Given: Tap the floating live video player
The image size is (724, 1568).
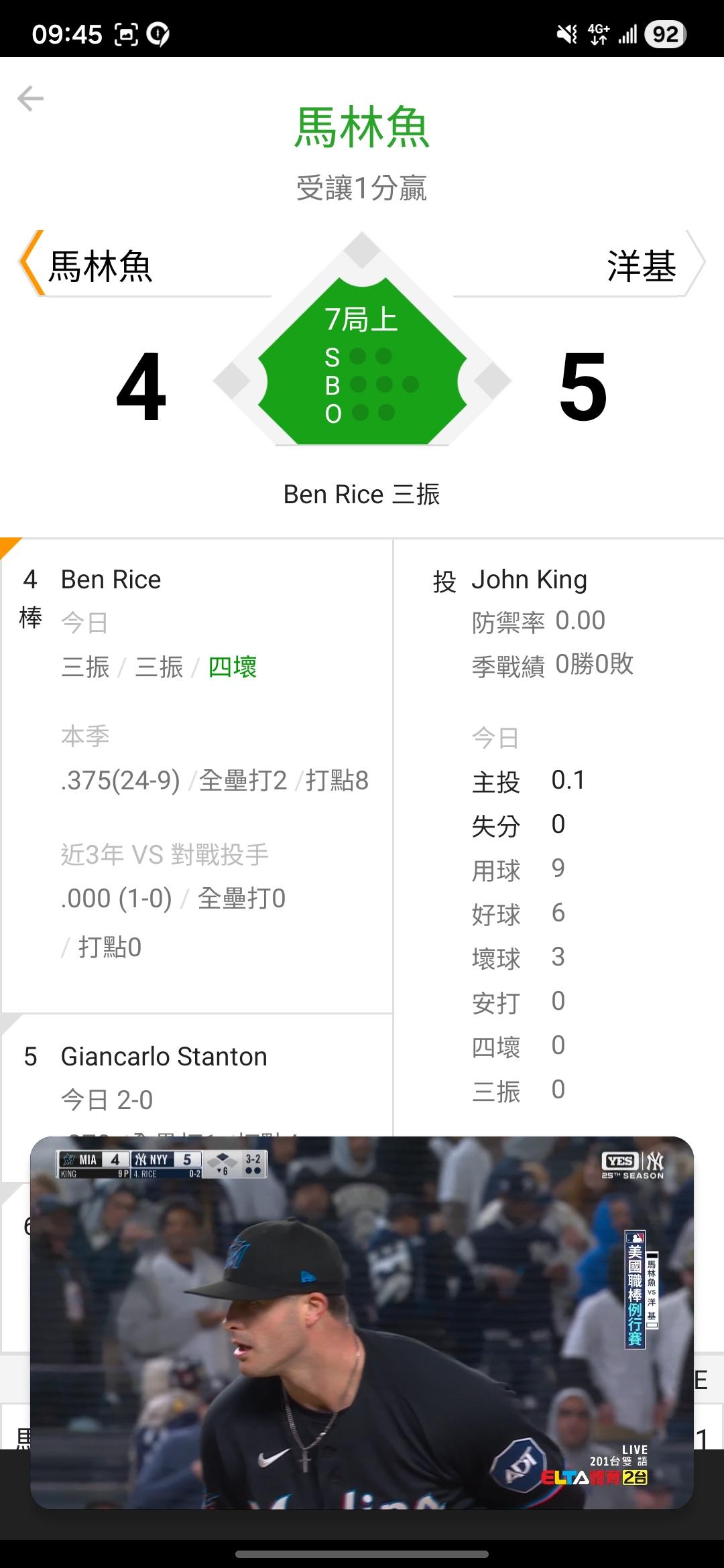Looking at the screenshot, I should [x=362, y=1323].
